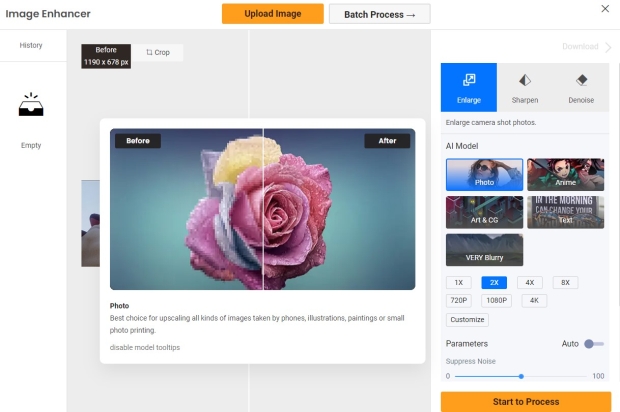The image size is (620, 412).
Task: Set enlargement scale to 1X
Action: click(x=459, y=283)
